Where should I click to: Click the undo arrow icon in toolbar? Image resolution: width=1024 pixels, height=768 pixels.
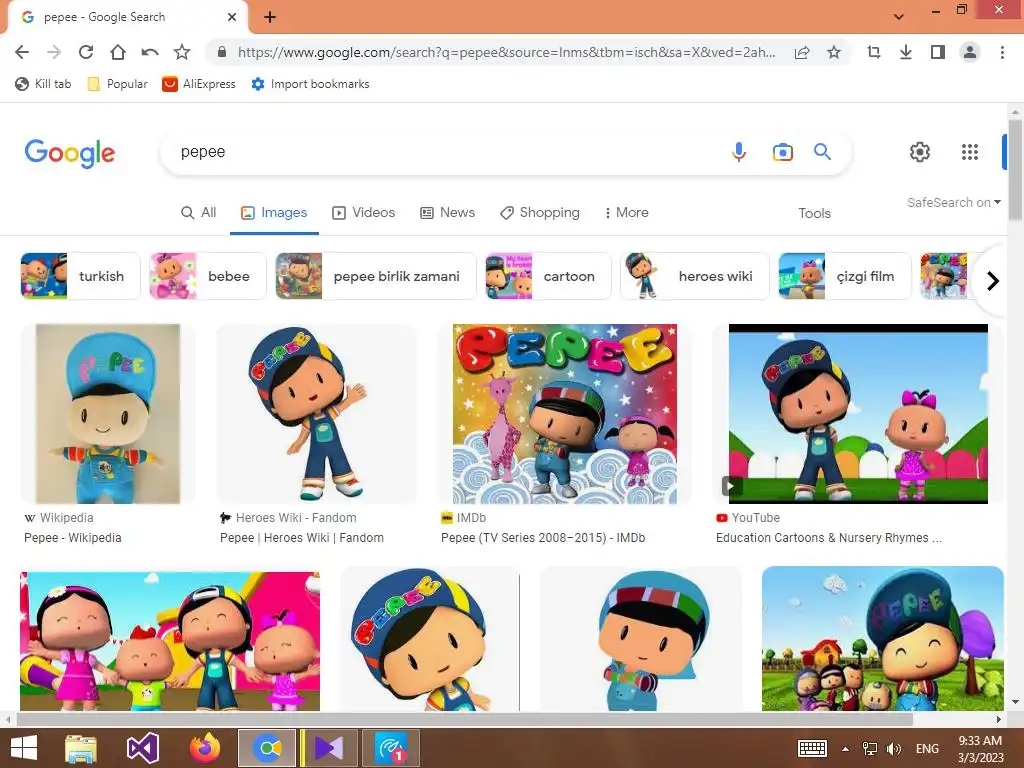pos(150,52)
